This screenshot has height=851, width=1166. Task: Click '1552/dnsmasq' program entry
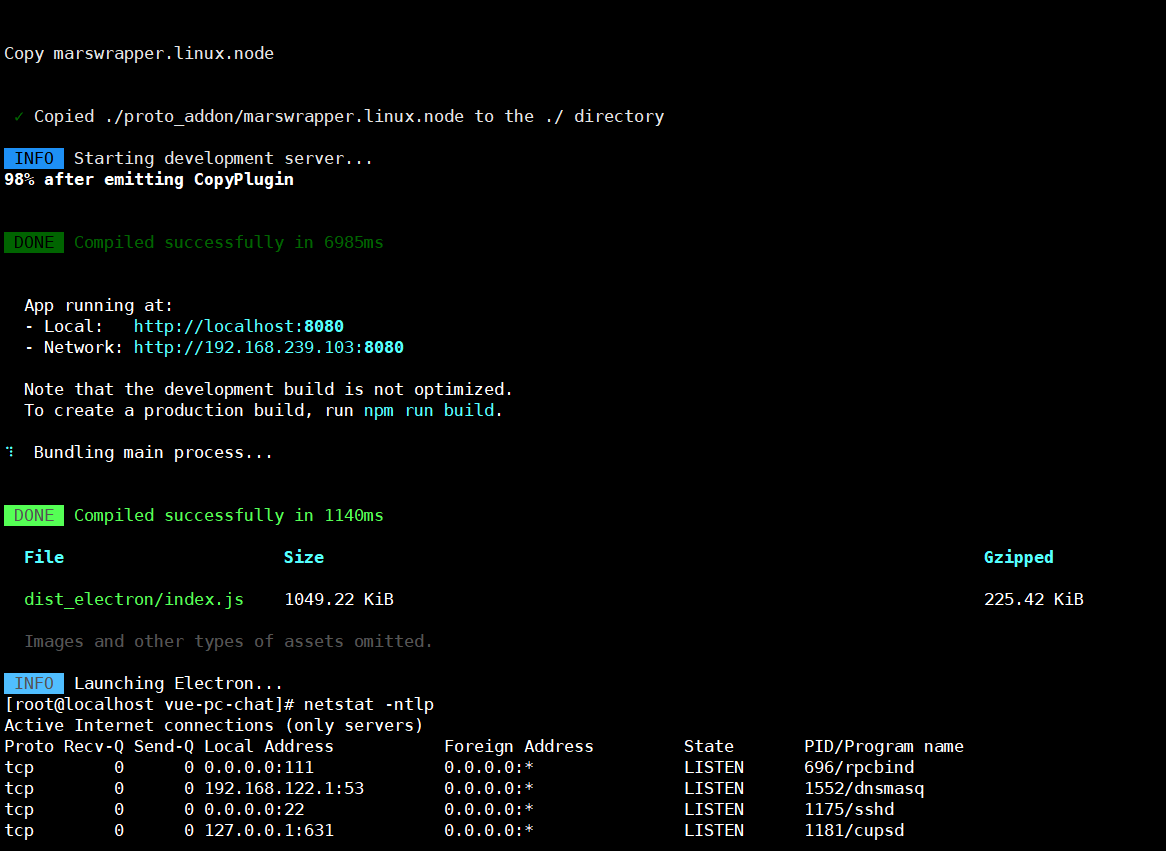point(863,789)
